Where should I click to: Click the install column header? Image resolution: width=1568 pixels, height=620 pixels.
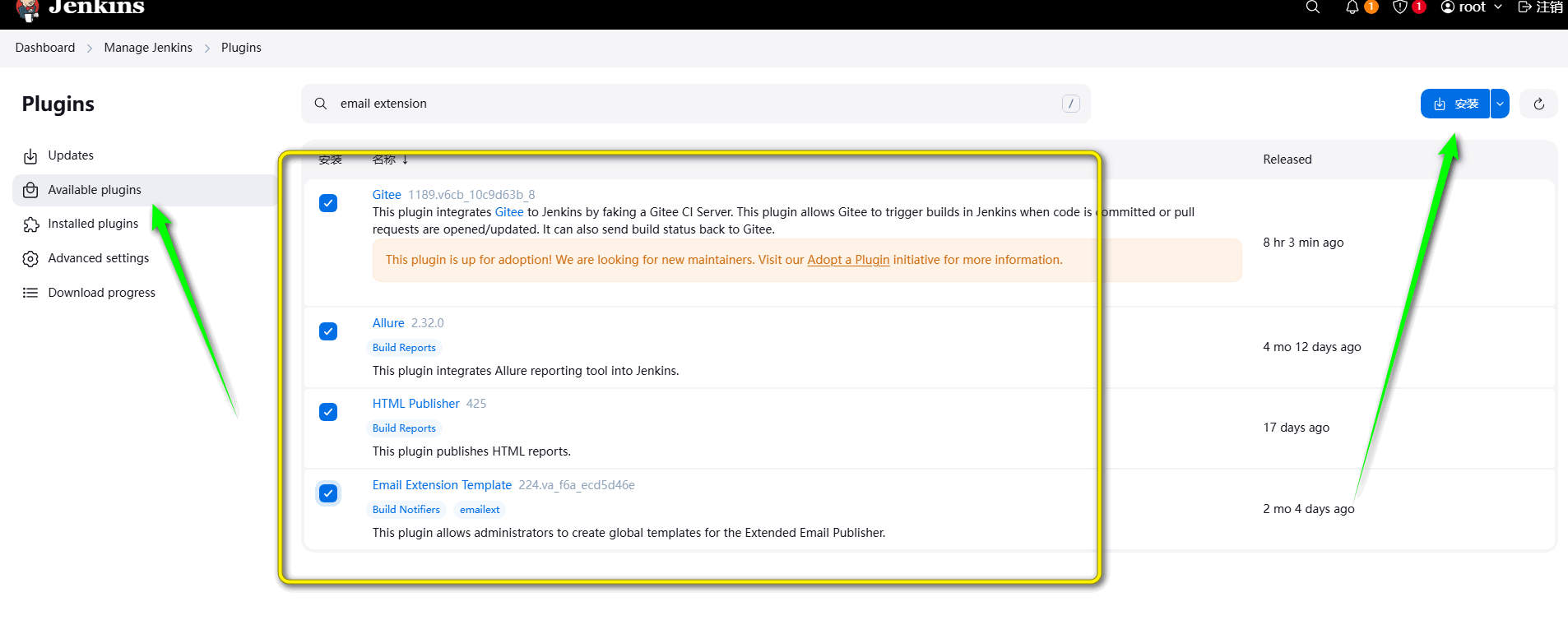pyautogui.click(x=330, y=160)
